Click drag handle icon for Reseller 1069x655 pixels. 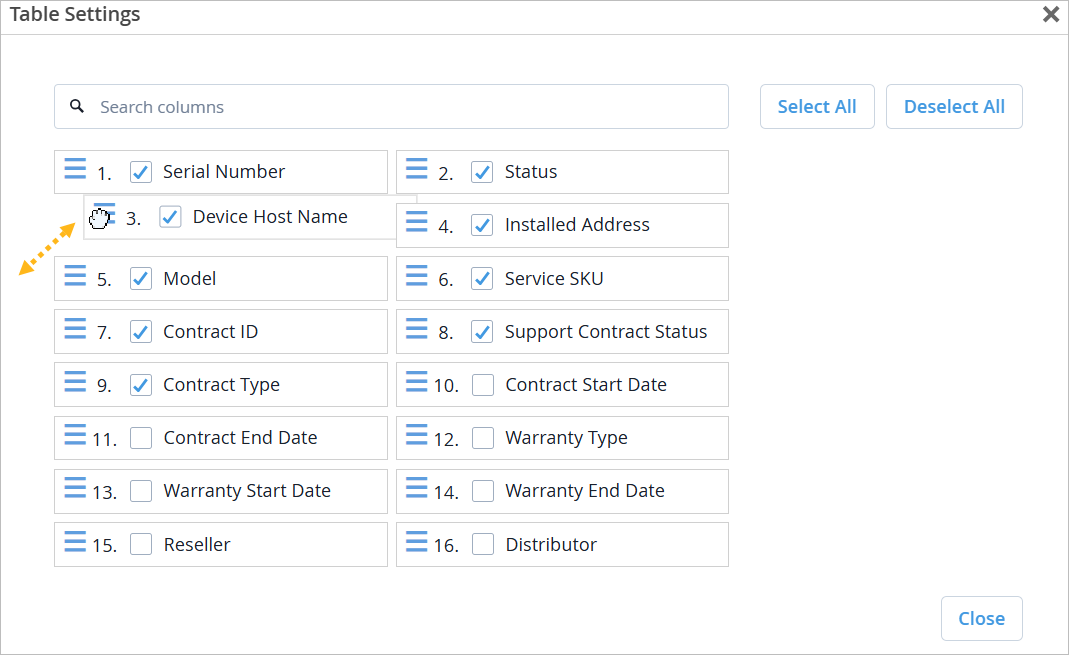(75, 542)
